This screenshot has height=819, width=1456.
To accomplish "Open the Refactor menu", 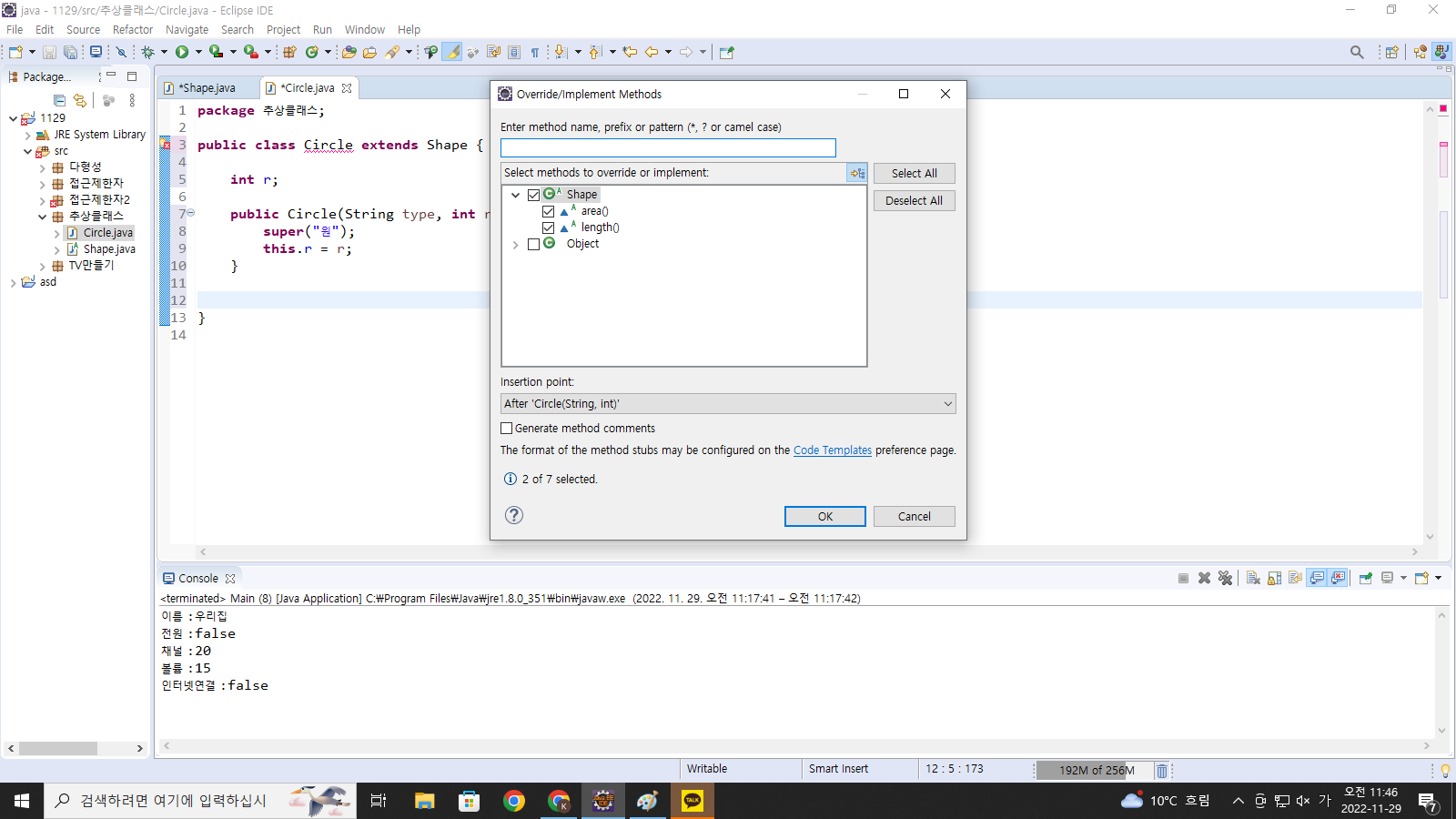I will pos(133,29).
